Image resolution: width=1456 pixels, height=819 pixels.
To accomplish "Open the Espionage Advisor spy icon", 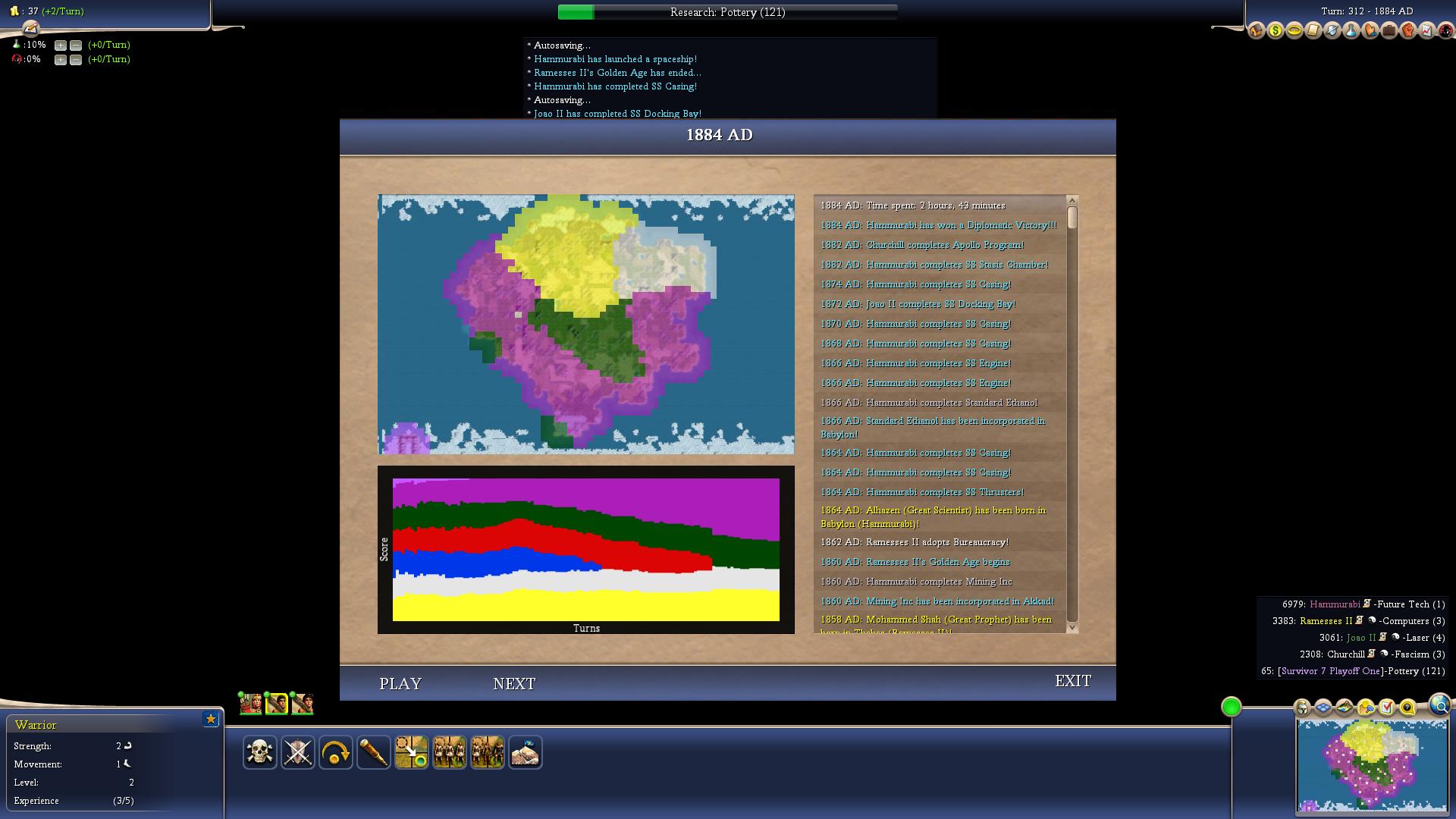I will tap(1446, 30).
